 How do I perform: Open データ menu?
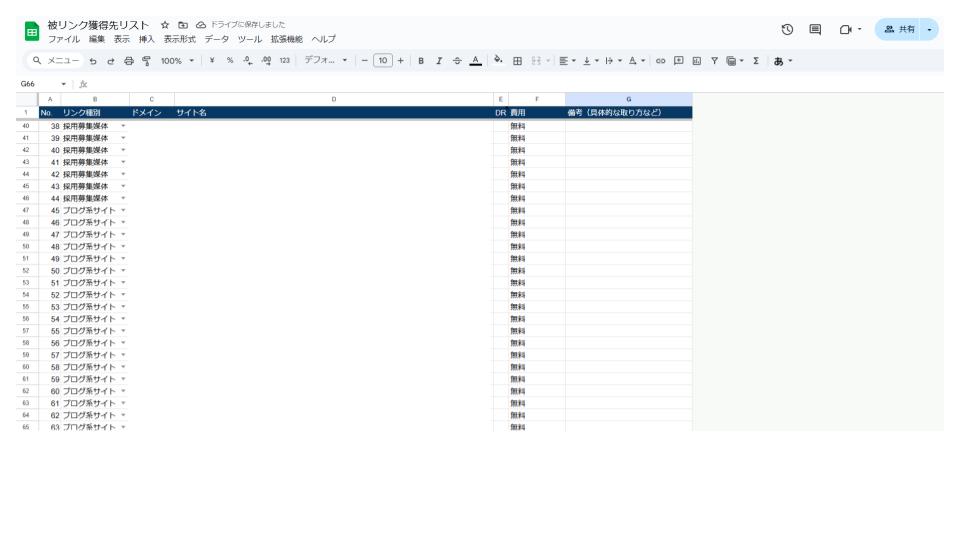click(217, 39)
